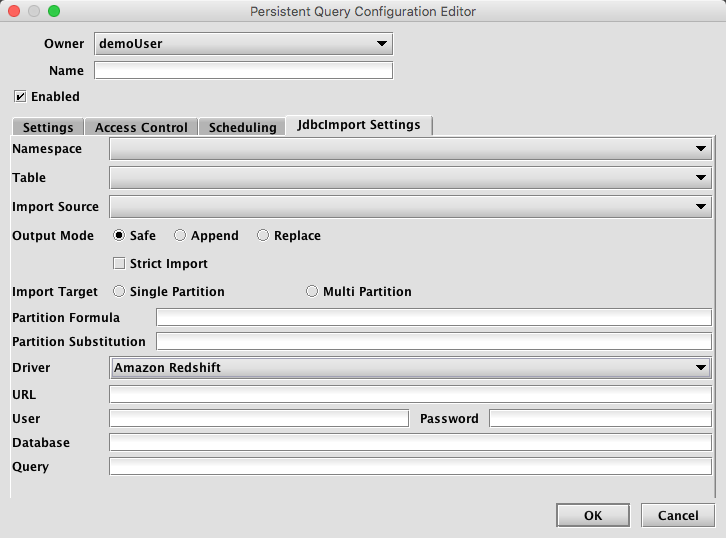Choose the Replace output mode

click(x=263, y=235)
